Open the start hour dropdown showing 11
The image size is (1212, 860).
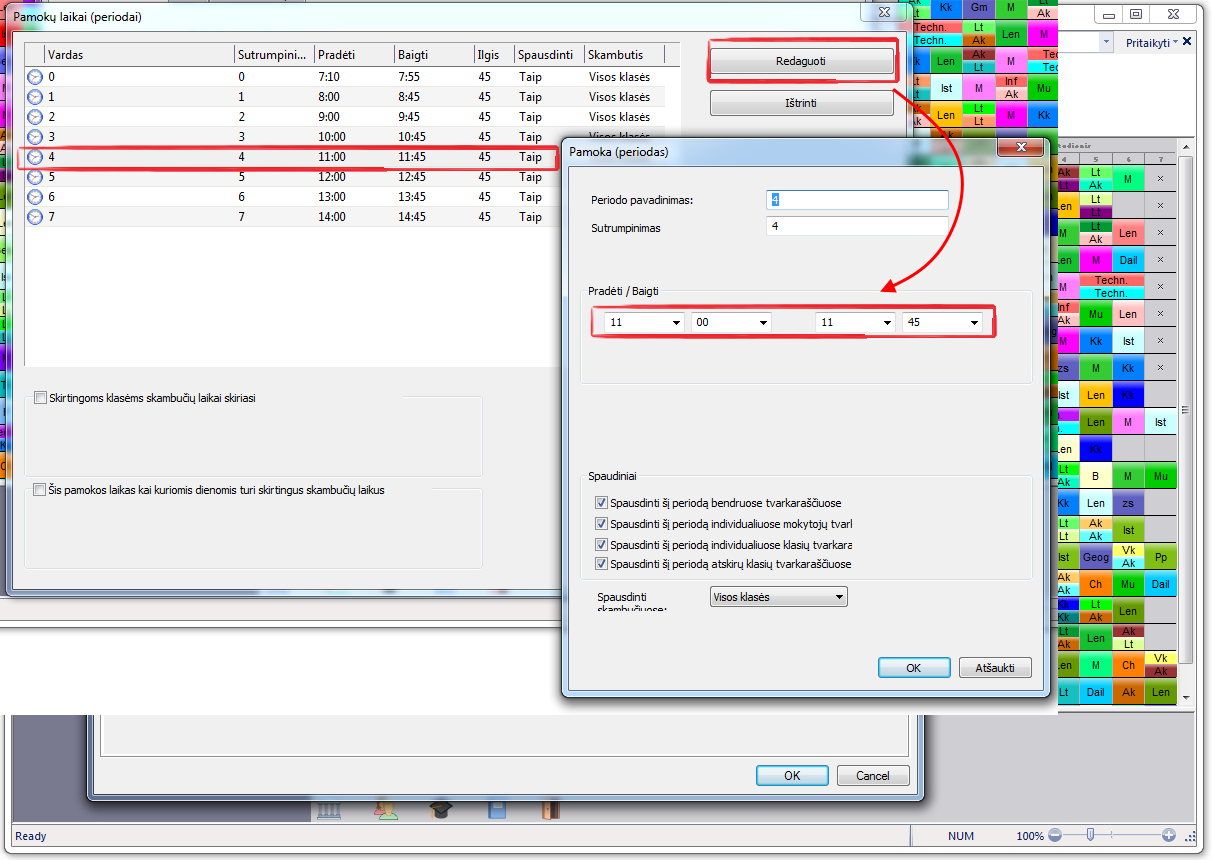(645, 323)
